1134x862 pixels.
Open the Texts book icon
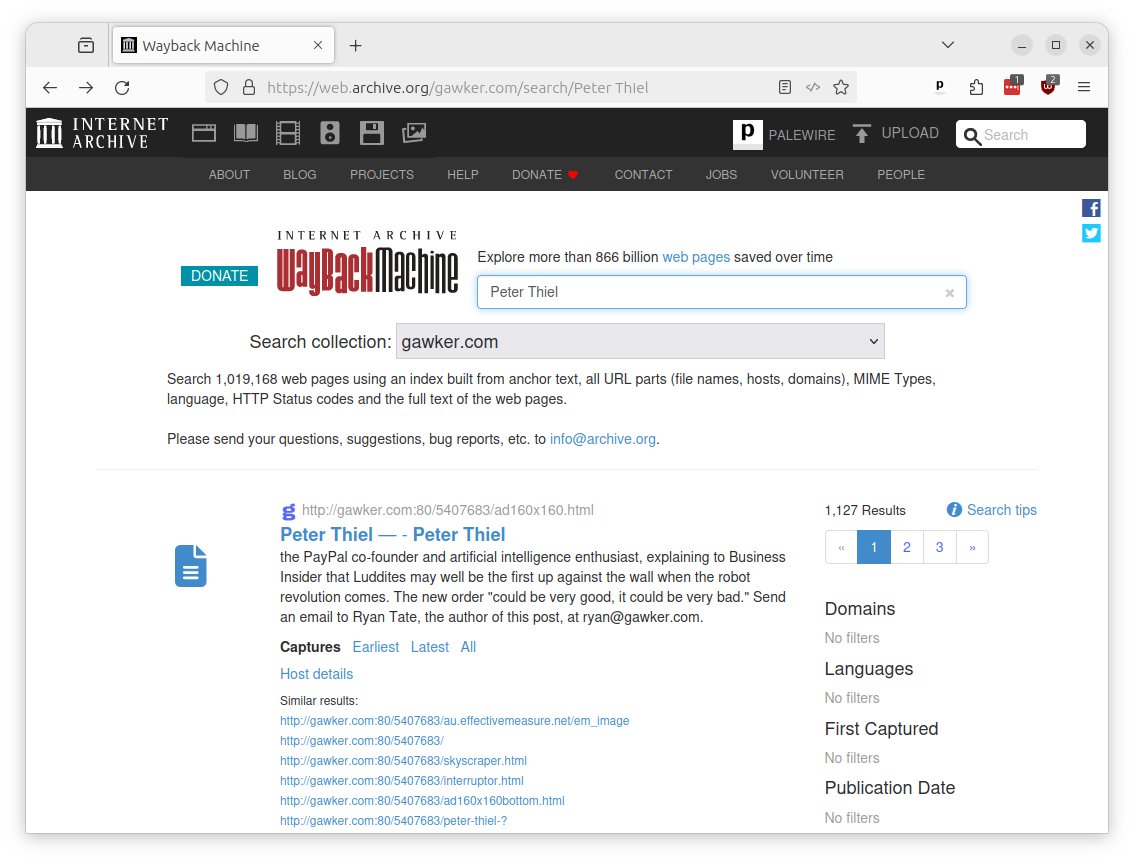point(246,133)
